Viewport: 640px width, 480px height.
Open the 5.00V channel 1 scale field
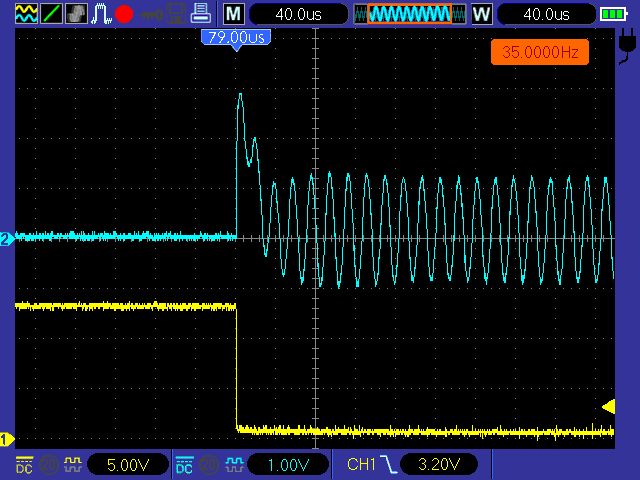coord(128,465)
